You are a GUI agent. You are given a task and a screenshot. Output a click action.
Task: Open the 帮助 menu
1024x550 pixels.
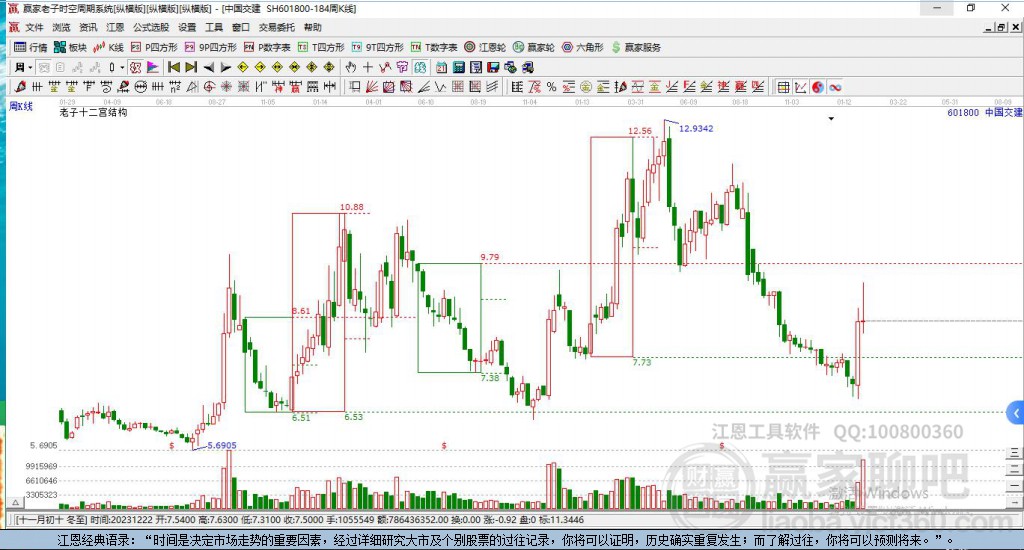[x=312, y=27]
